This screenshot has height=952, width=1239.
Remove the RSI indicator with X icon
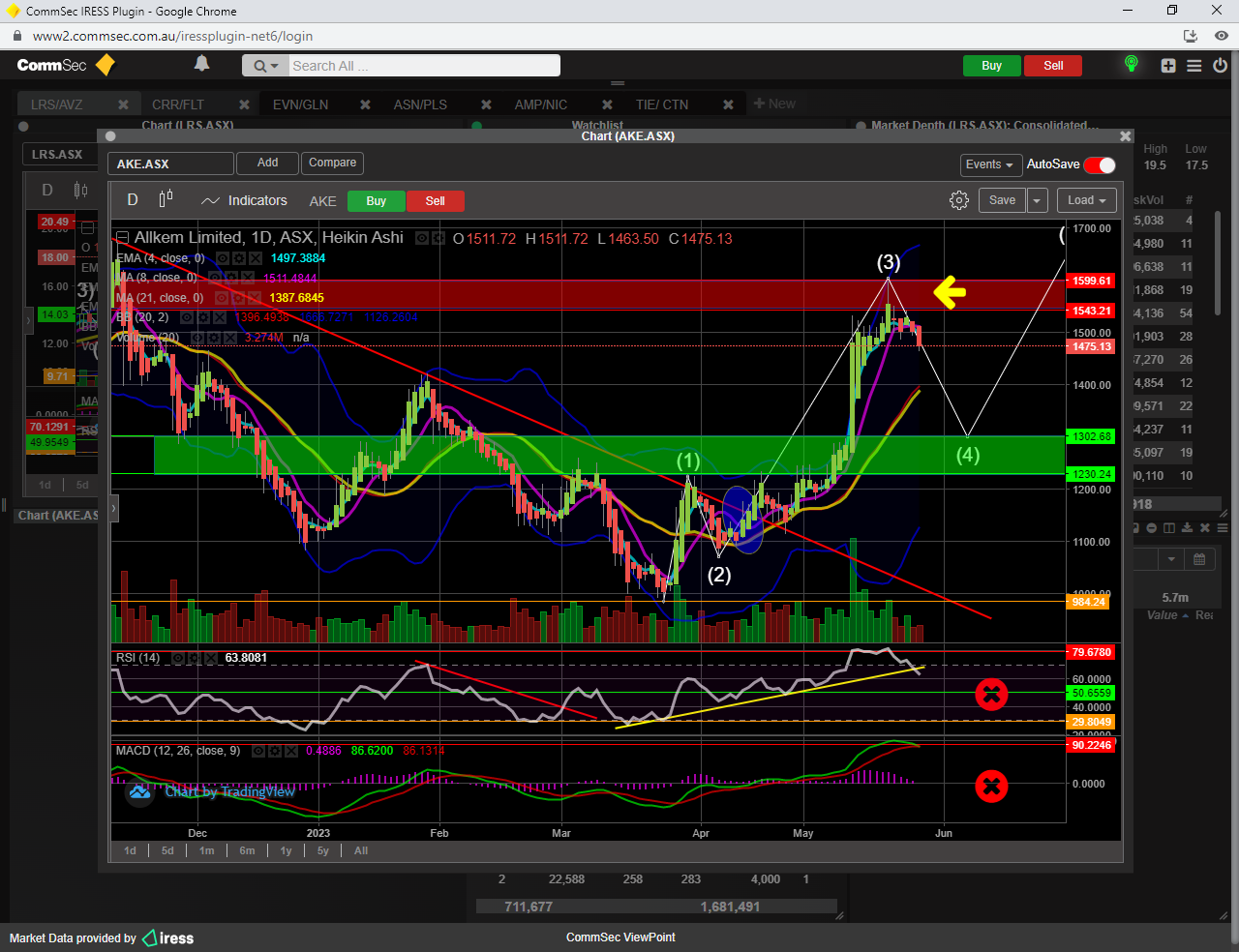tap(209, 658)
